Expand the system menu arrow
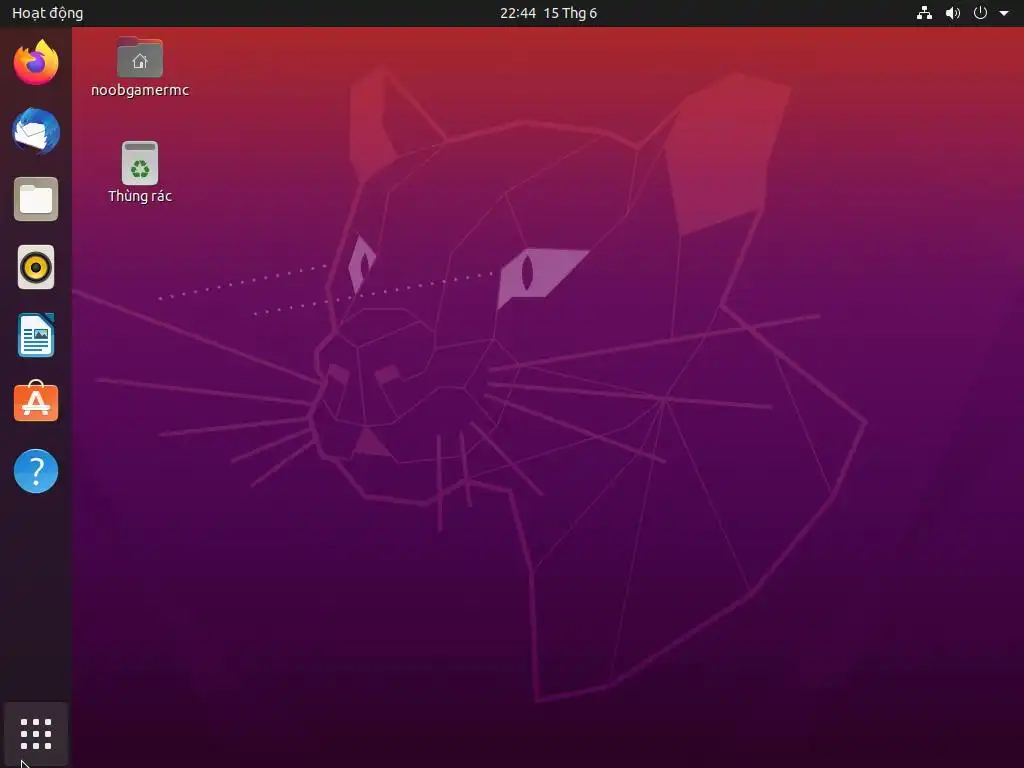This screenshot has height=768, width=1024. point(1004,13)
